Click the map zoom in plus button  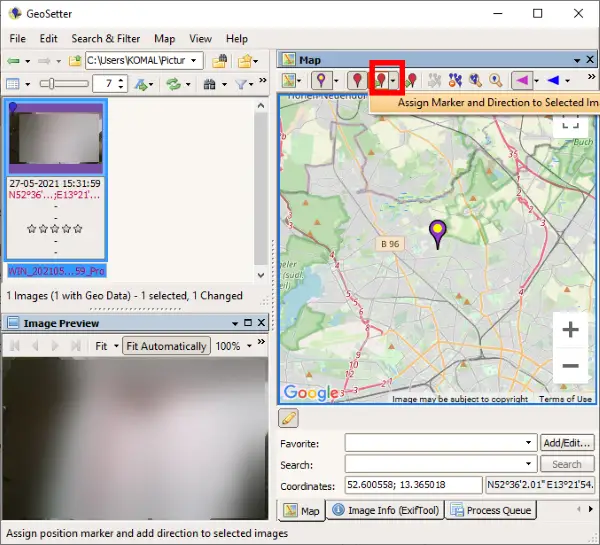pyautogui.click(x=570, y=329)
